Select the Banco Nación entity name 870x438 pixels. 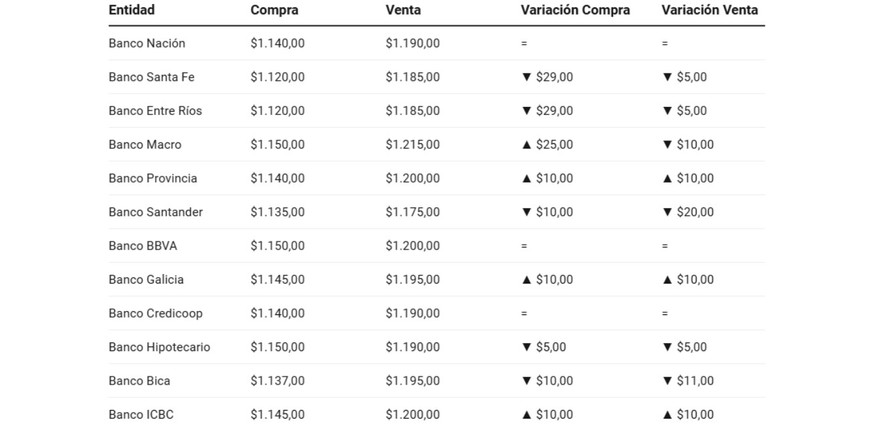(x=147, y=44)
